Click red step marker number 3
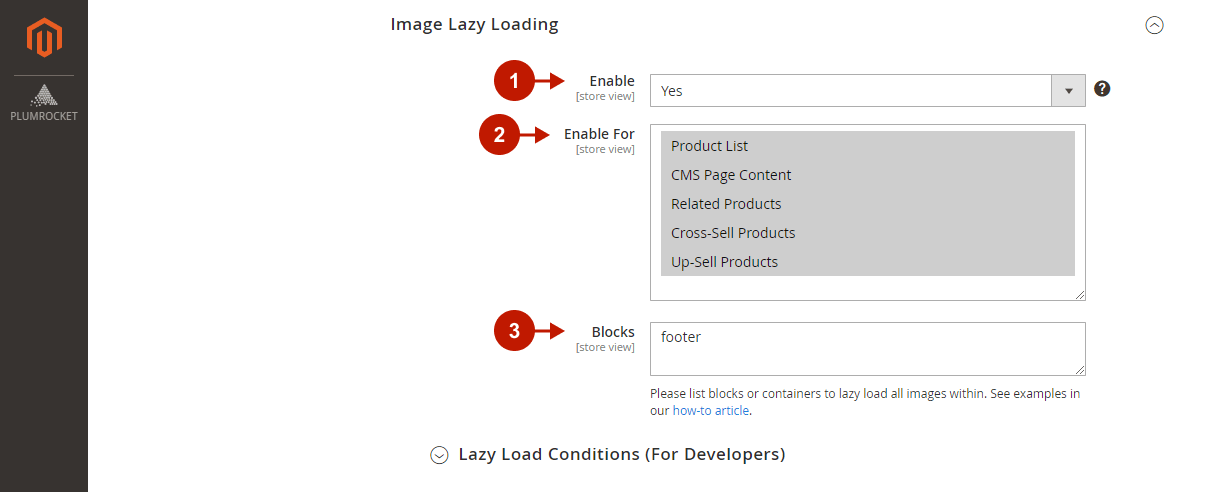This screenshot has height=492, width=1206. click(514, 332)
